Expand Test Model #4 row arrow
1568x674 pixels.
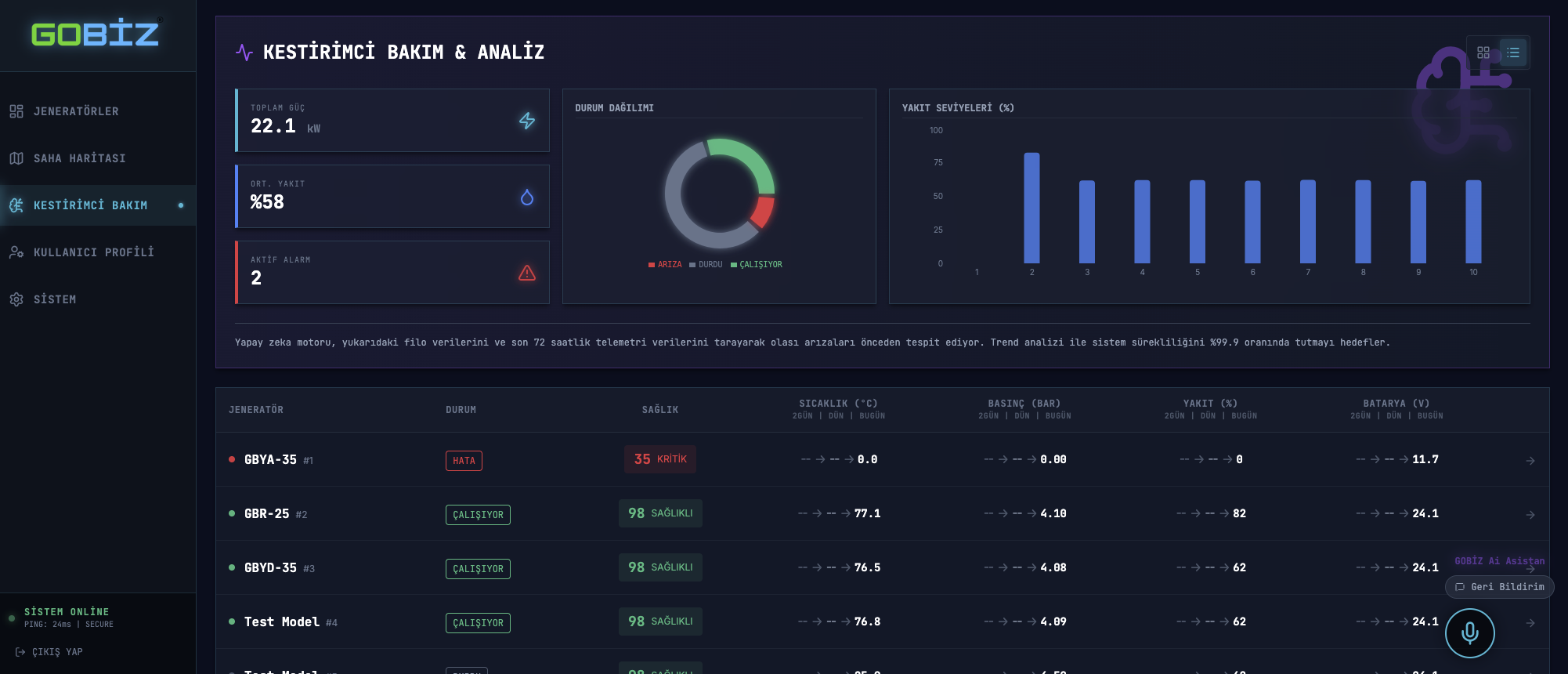tap(1530, 623)
